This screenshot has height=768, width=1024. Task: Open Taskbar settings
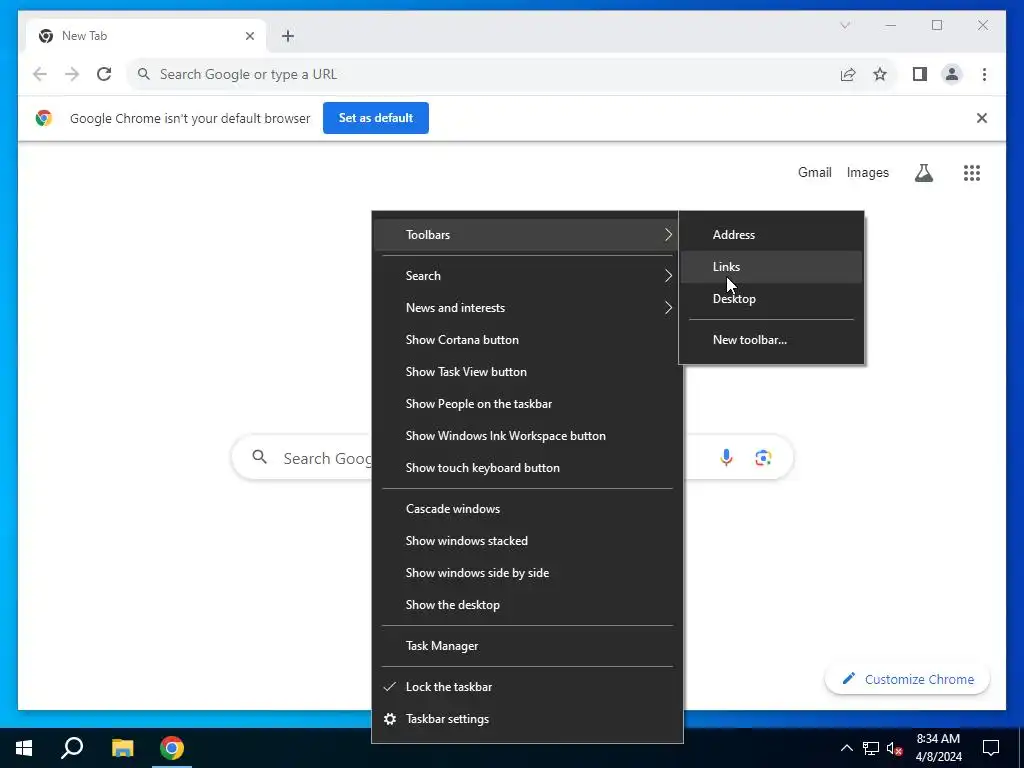click(x=527, y=719)
